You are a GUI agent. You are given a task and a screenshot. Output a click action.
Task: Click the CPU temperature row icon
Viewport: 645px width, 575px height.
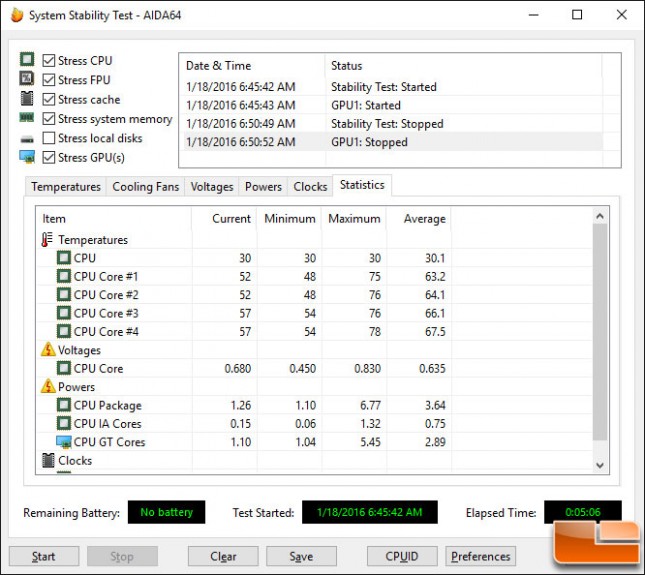coord(64,258)
